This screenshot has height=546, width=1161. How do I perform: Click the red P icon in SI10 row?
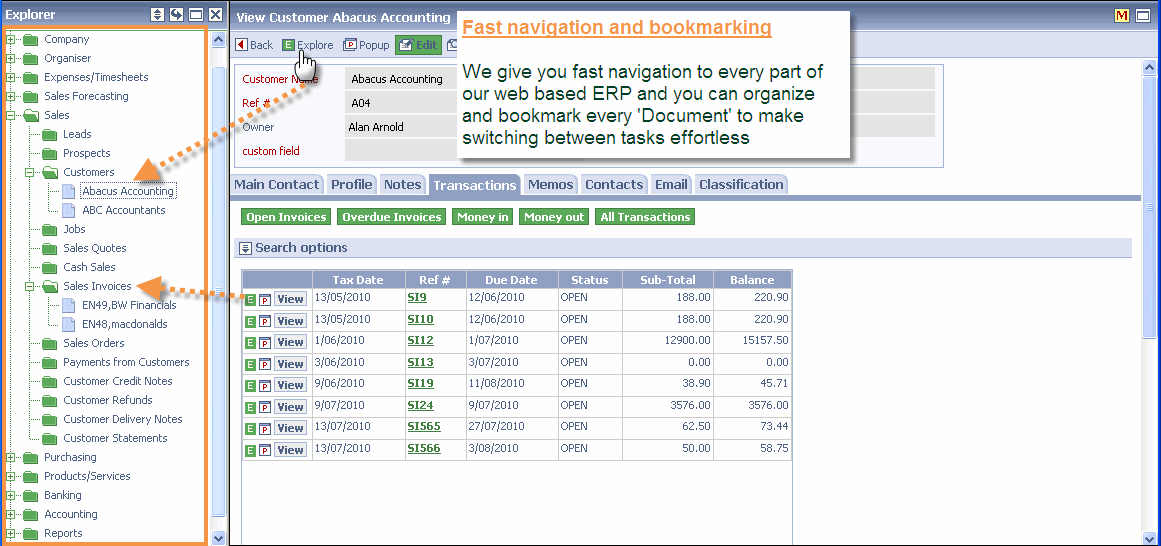(264, 321)
